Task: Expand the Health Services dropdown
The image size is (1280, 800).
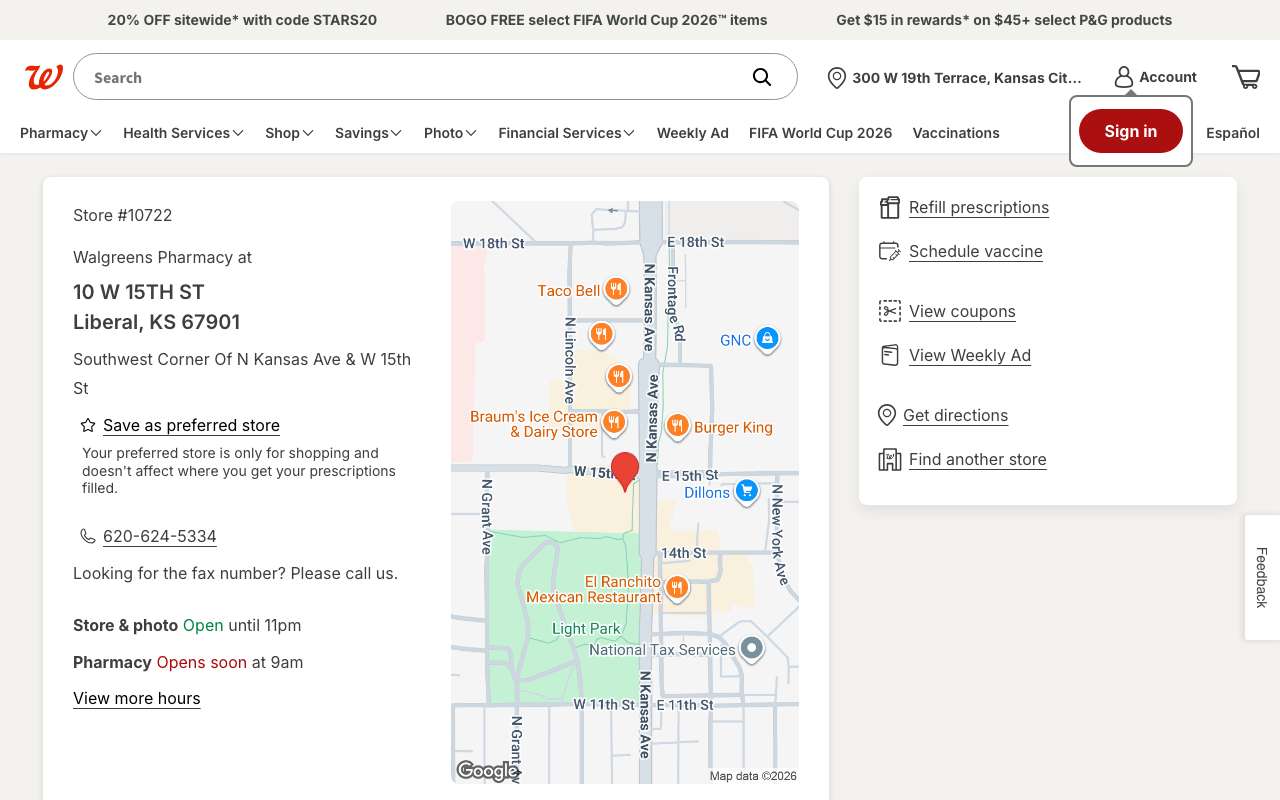Action: coord(184,133)
